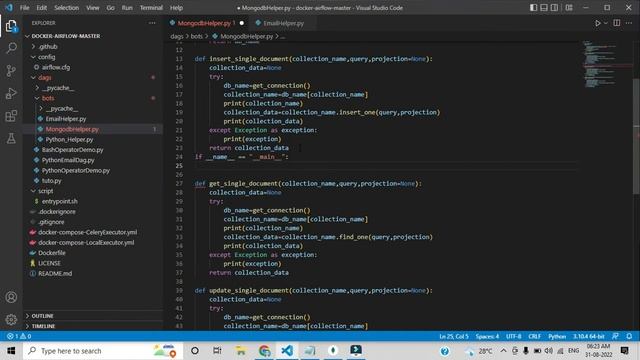Image resolution: width=640 pixels, height=360 pixels.
Task: Change encoding via UTF-8
Action: (x=514, y=336)
